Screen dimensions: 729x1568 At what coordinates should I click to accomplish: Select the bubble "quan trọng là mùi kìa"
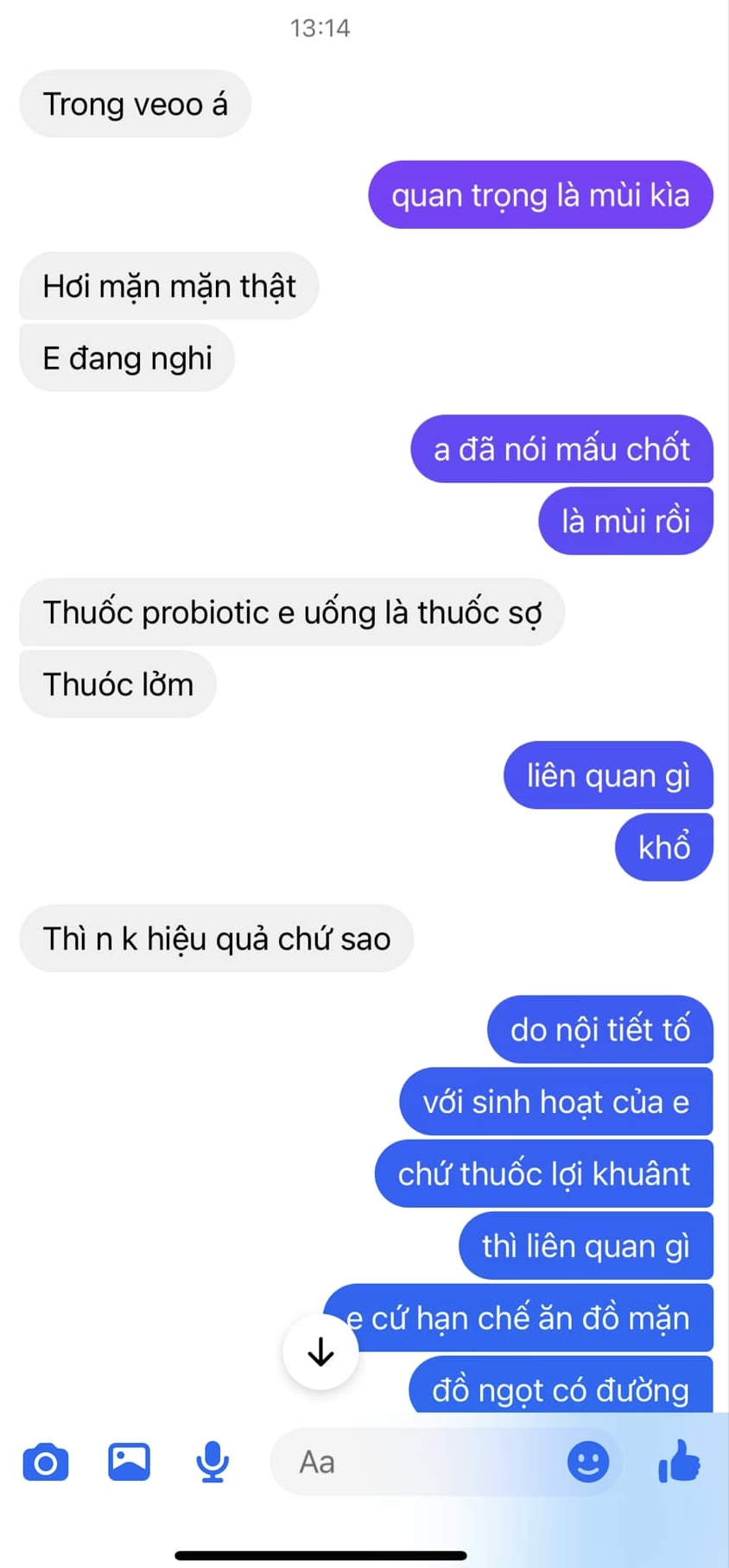tap(541, 195)
